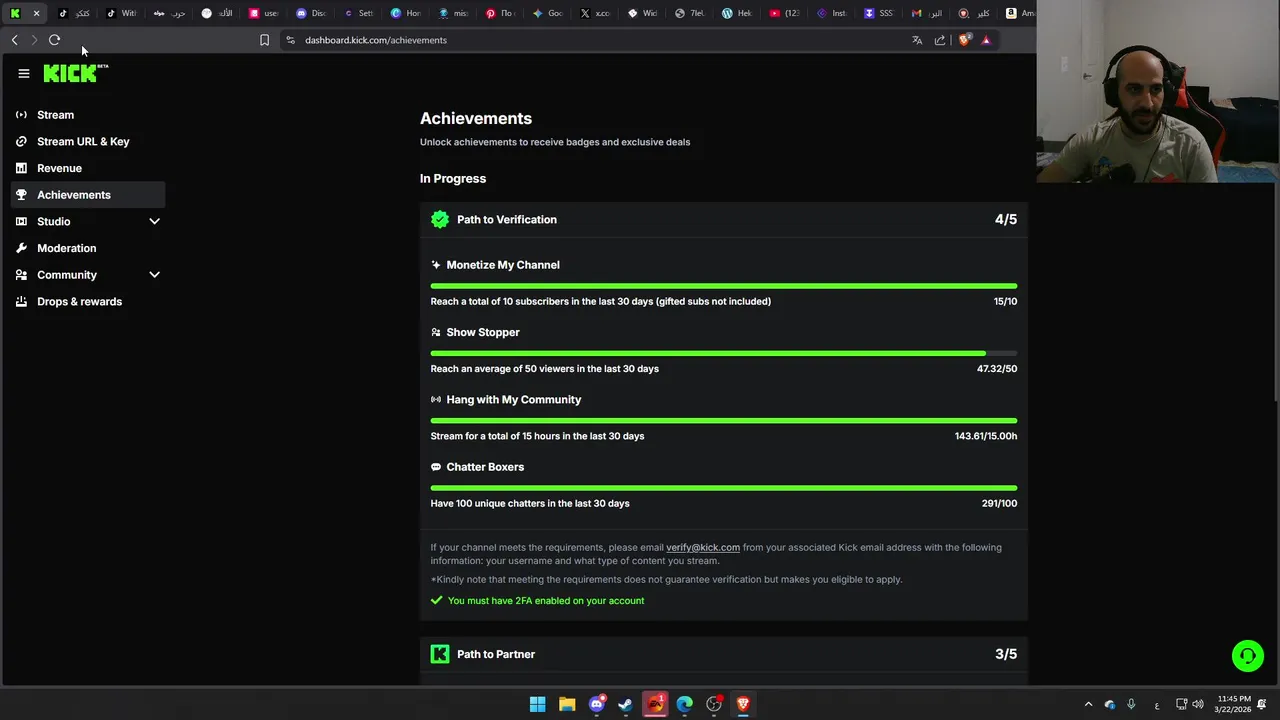Open Brave Shields lion icon
This screenshot has height=720, width=1280.
(x=965, y=40)
